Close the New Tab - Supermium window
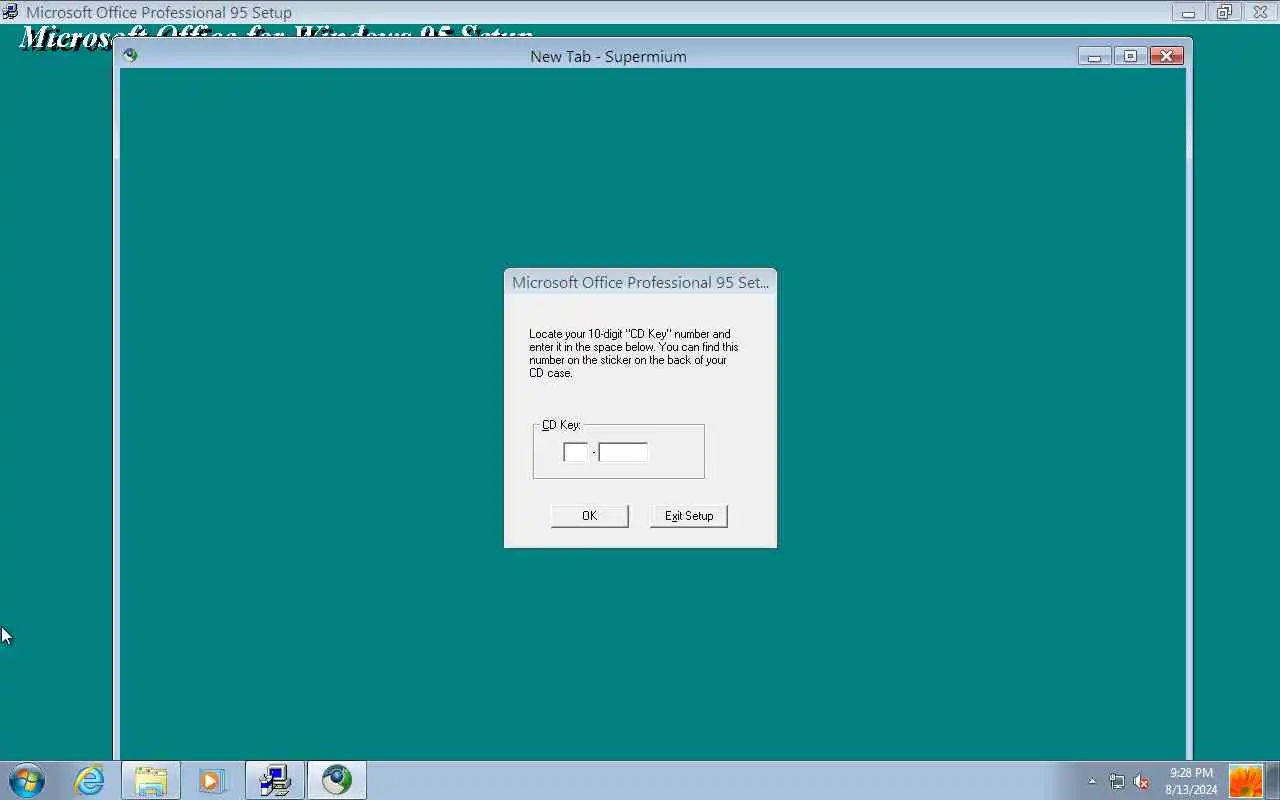1280x800 pixels. coord(1167,56)
